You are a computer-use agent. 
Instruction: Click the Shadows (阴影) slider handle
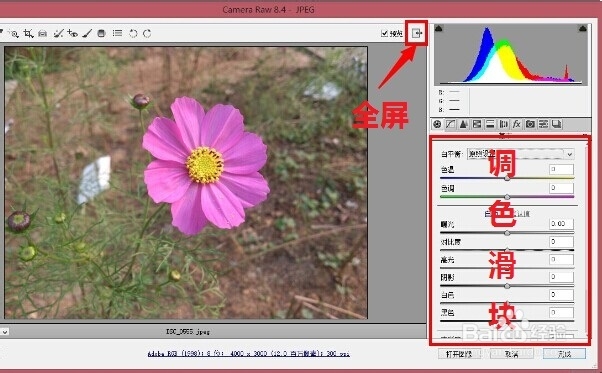[507, 286]
